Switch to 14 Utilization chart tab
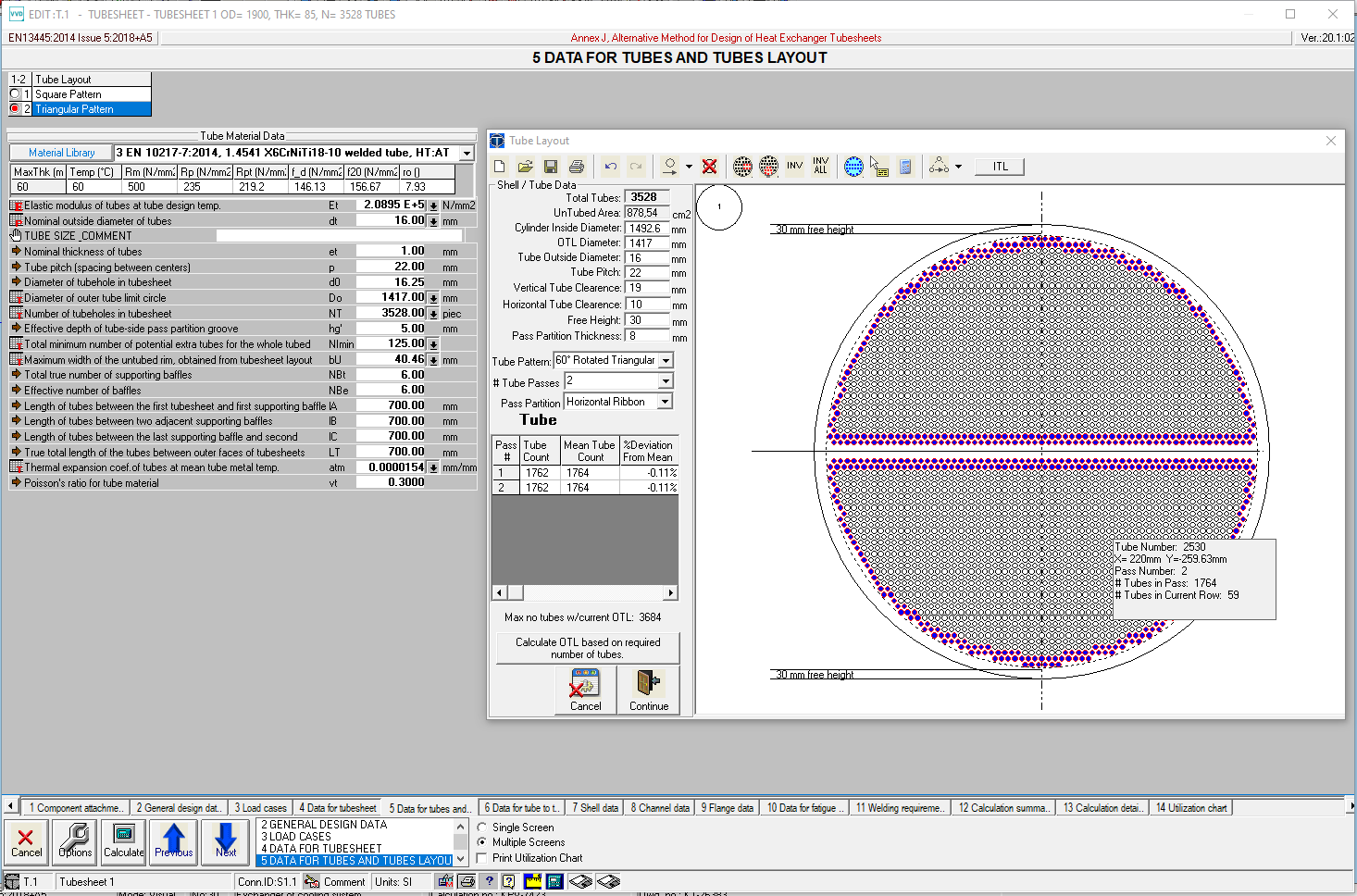The width and height of the screenshot is (1357, 896). (1191, 808)
